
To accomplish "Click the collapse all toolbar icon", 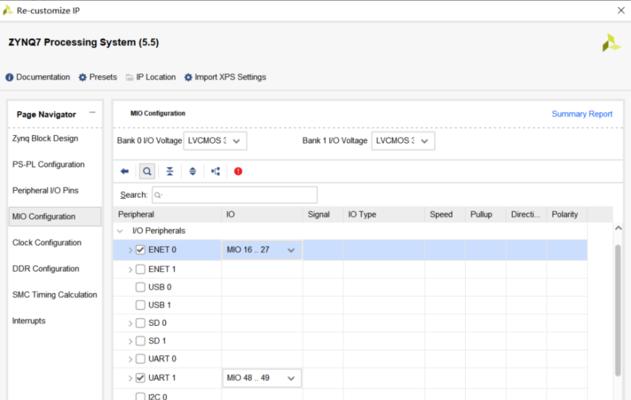I will coord(170,171).
